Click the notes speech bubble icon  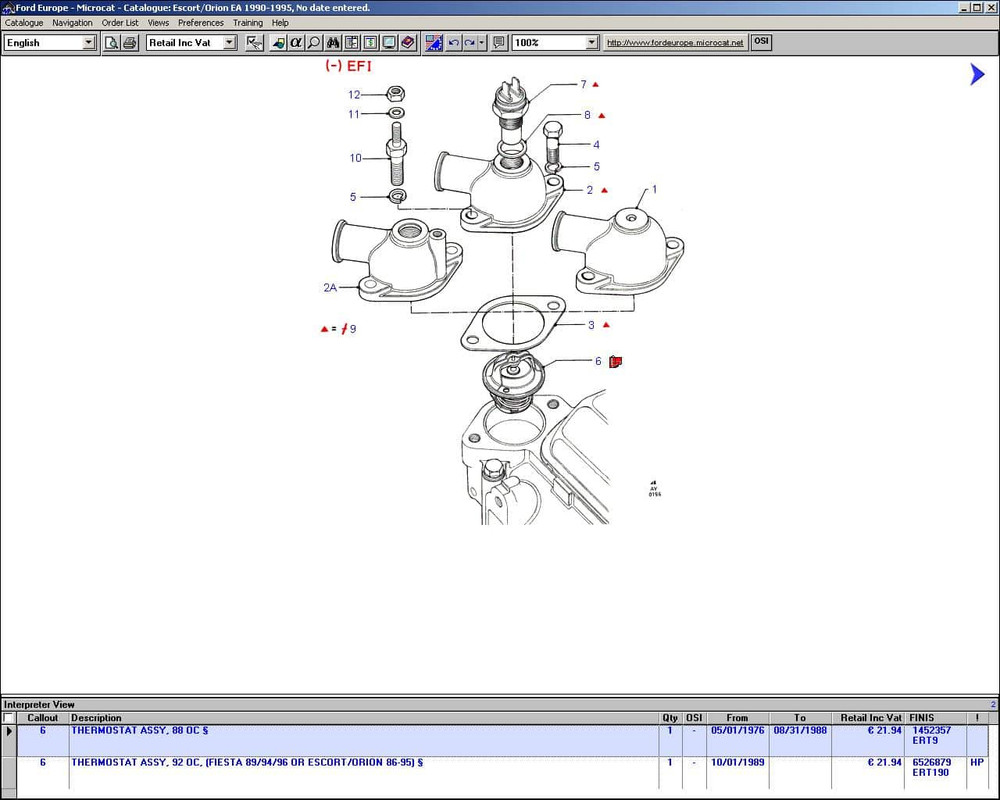point(499,43)
